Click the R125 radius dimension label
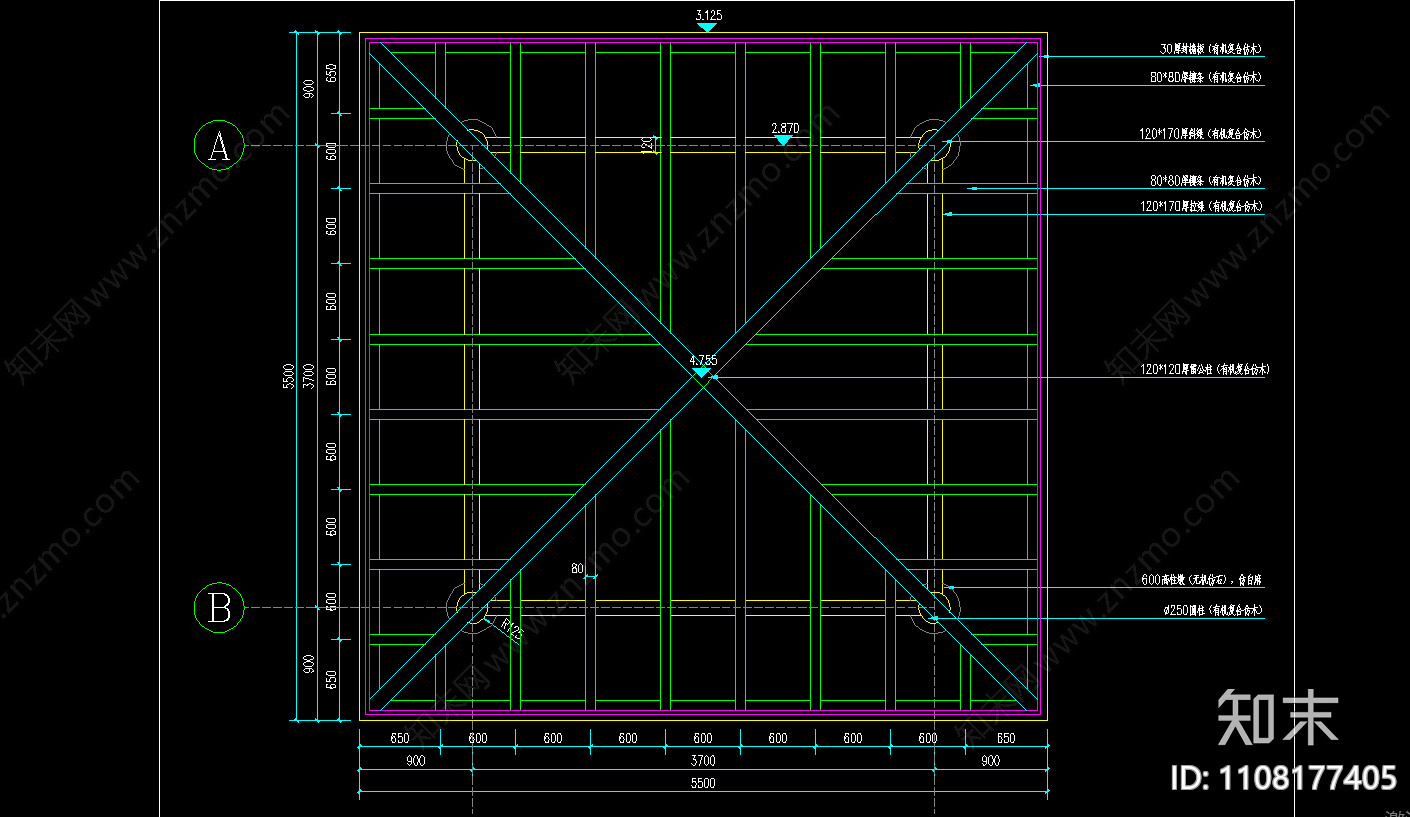The image size is (1410, 817). click(511, 631)
